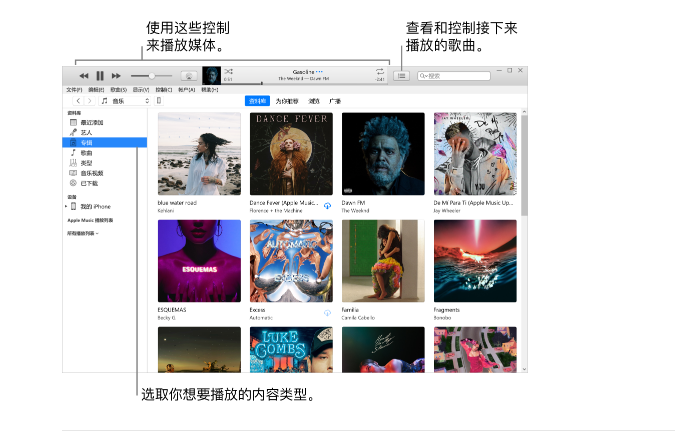The height and width of the screenshot is (434, 675).
Task: Open the 音乐 media type dropdown
Action: 125,101
